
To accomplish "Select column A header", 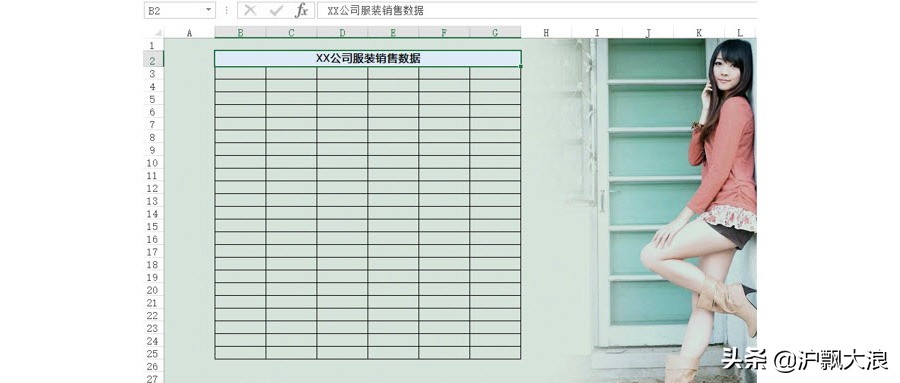I will coord(189,33).
